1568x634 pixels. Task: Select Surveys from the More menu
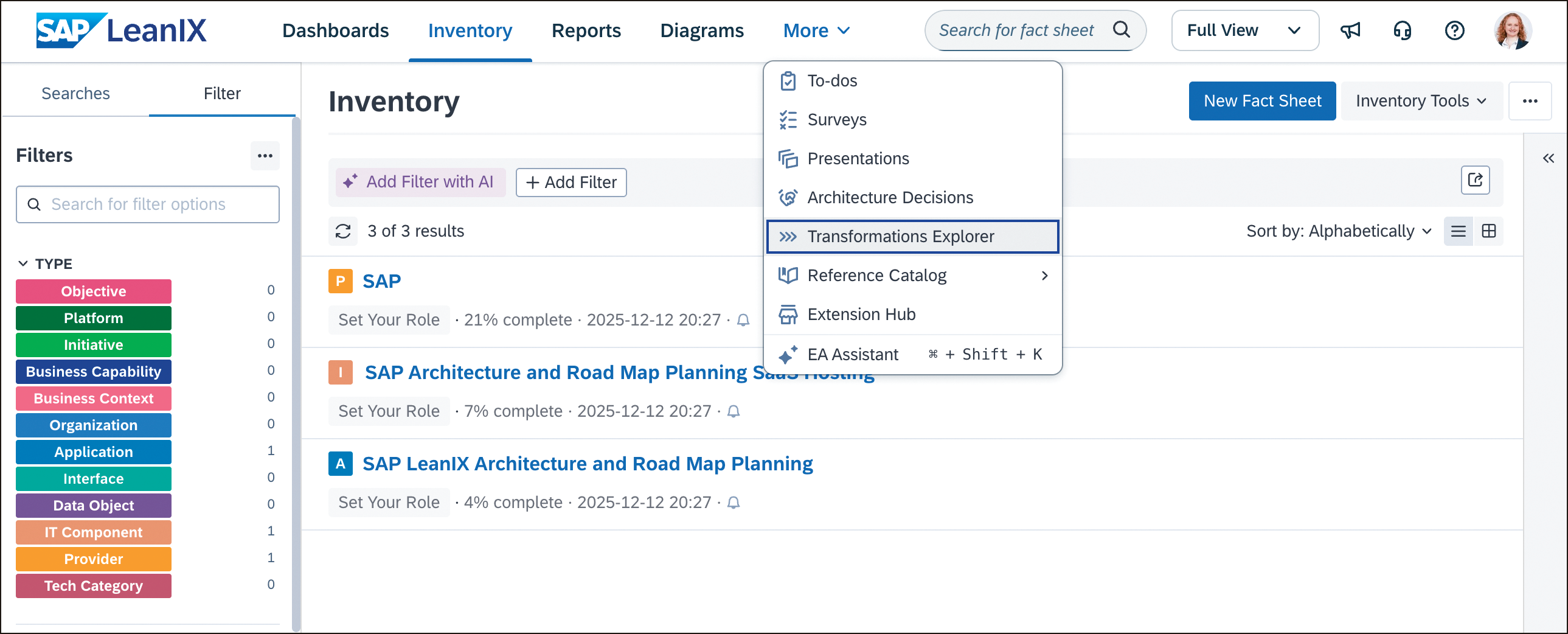[912, 120]
